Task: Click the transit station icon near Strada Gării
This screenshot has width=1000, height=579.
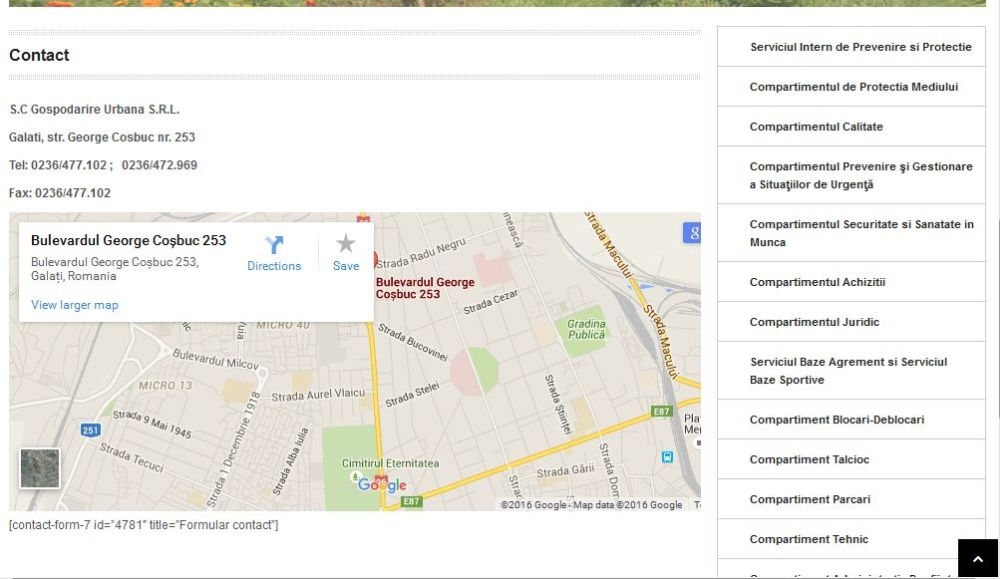Action: coord(666,454)
